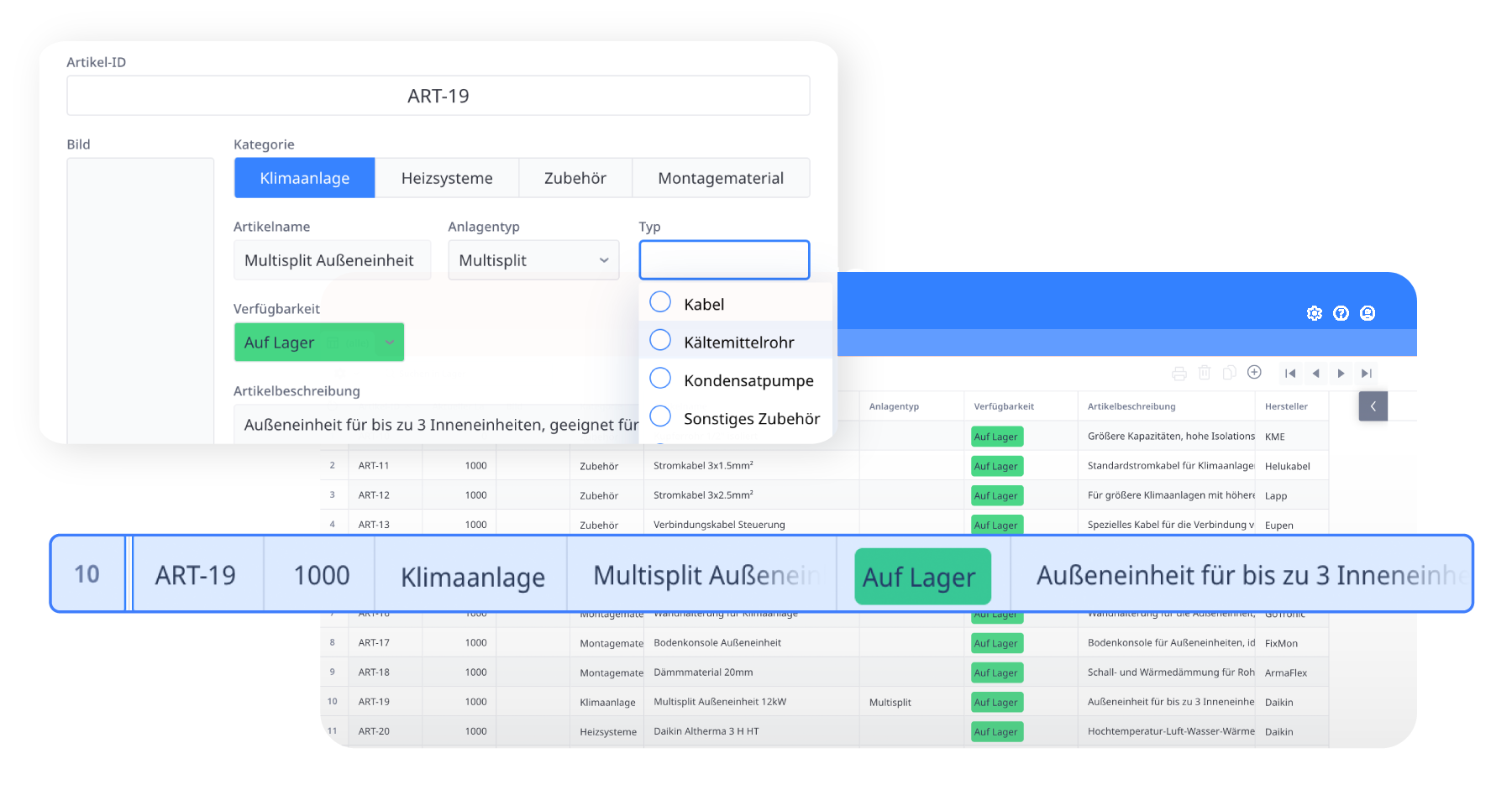Open the user account icon

pyautogui.click(x=1368, y=312)
